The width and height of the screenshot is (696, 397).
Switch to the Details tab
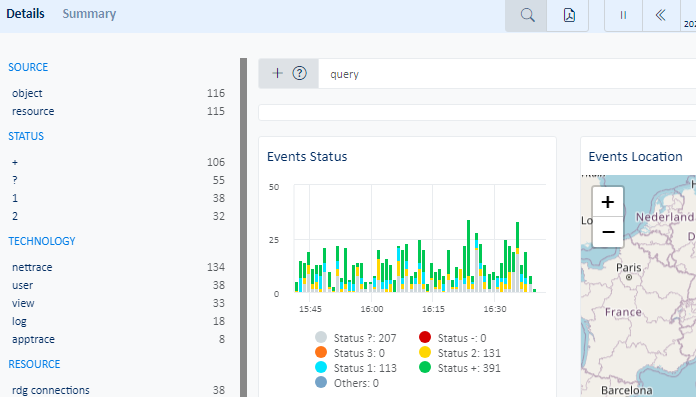25,14
